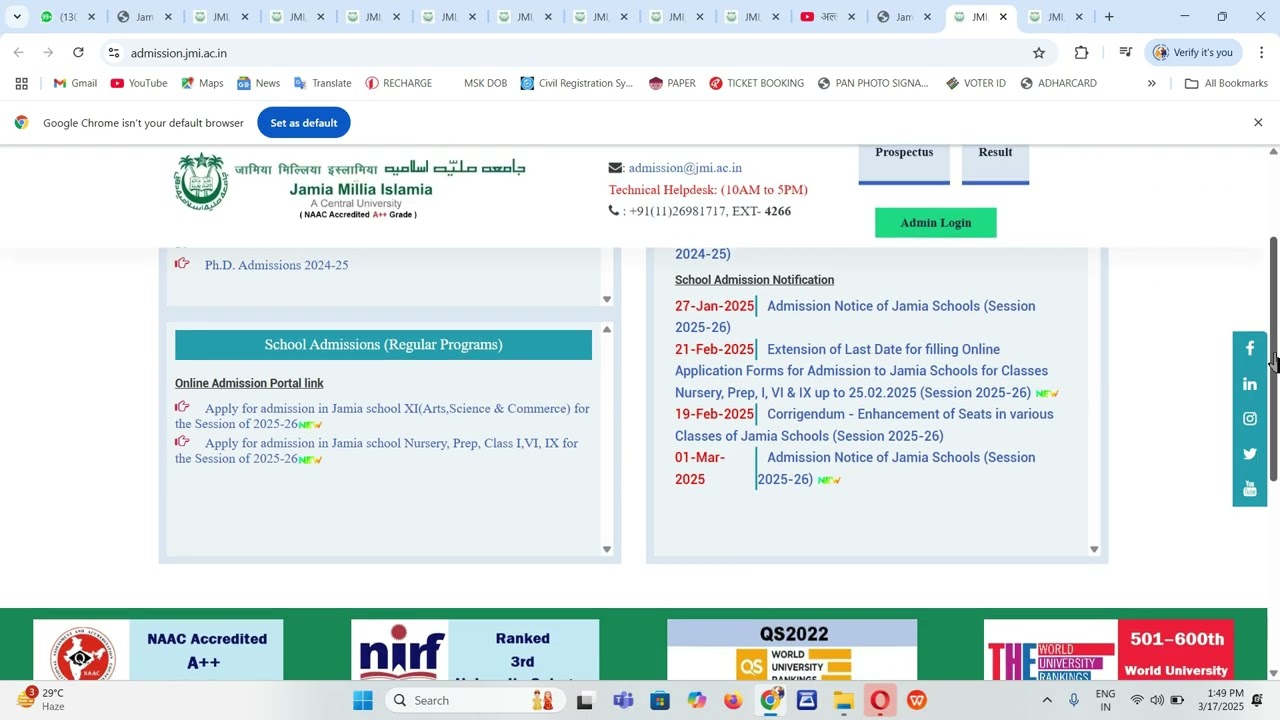
Task: Open the Apps grid in bookmarks bar
Action: [x=21, y=83]
